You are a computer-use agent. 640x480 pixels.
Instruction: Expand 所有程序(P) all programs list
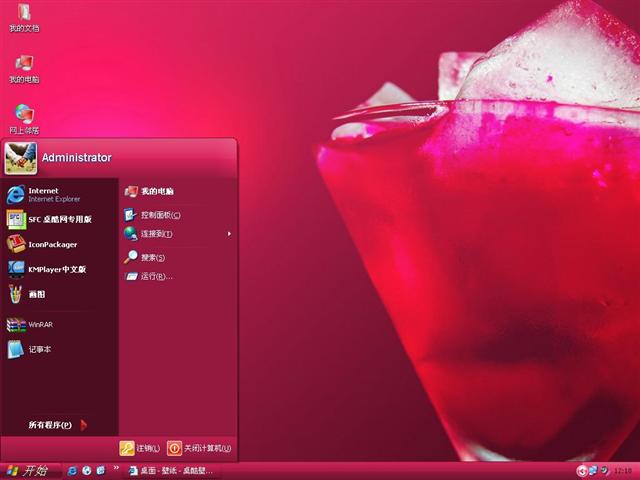[58, 425]
